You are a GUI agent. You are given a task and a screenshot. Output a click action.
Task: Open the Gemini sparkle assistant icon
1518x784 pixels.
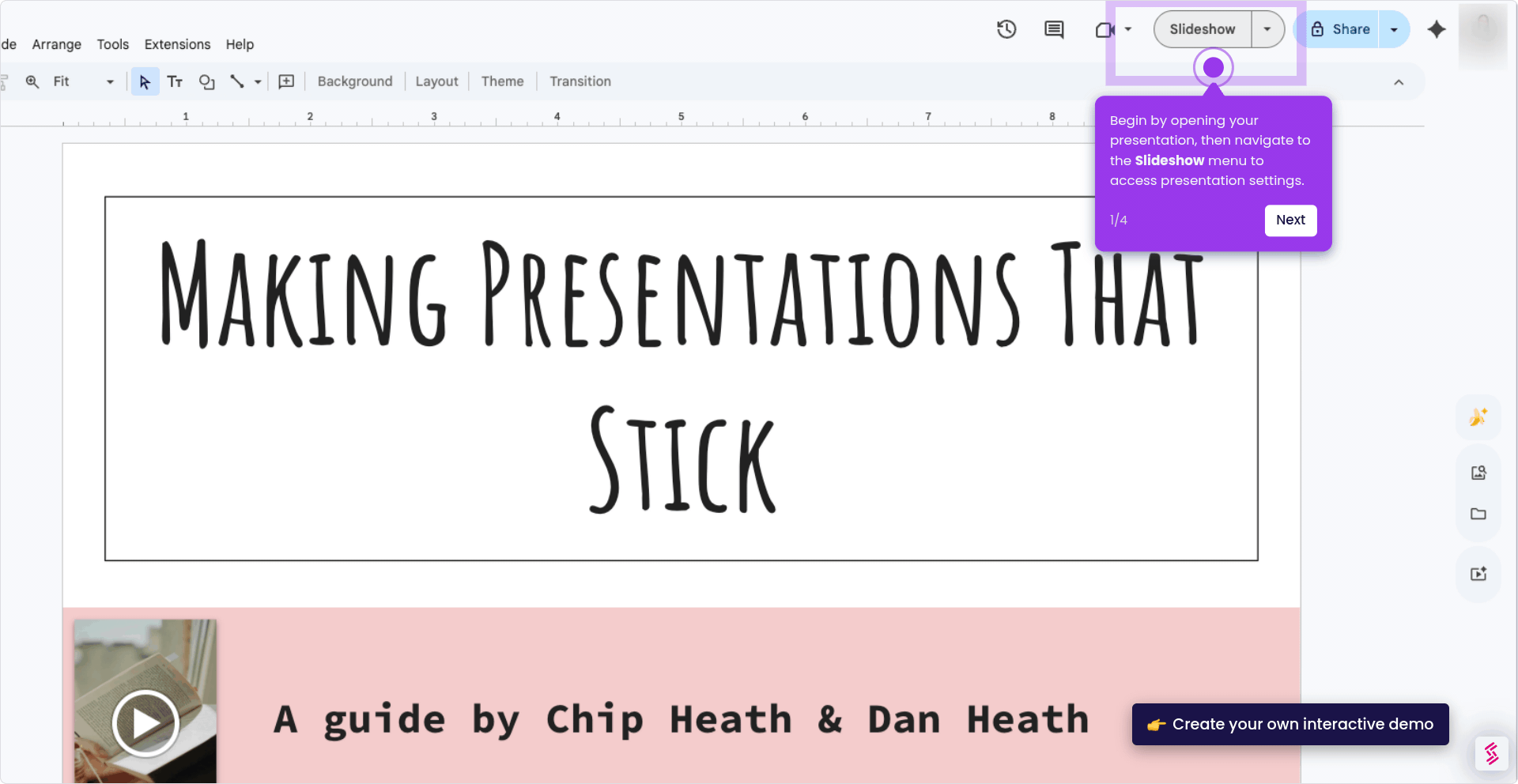tap(1437, 29)
